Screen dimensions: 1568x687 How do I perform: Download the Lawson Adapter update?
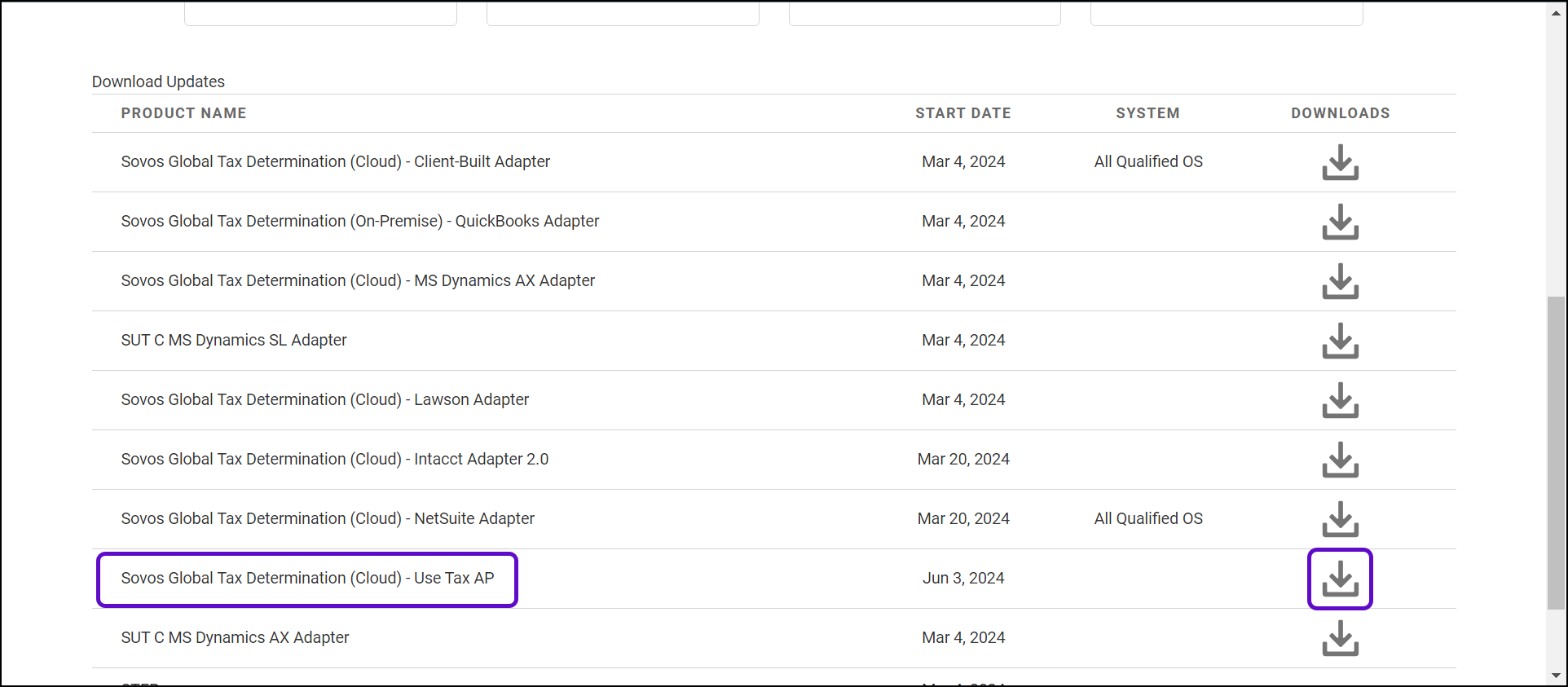tap(1340, 400)
